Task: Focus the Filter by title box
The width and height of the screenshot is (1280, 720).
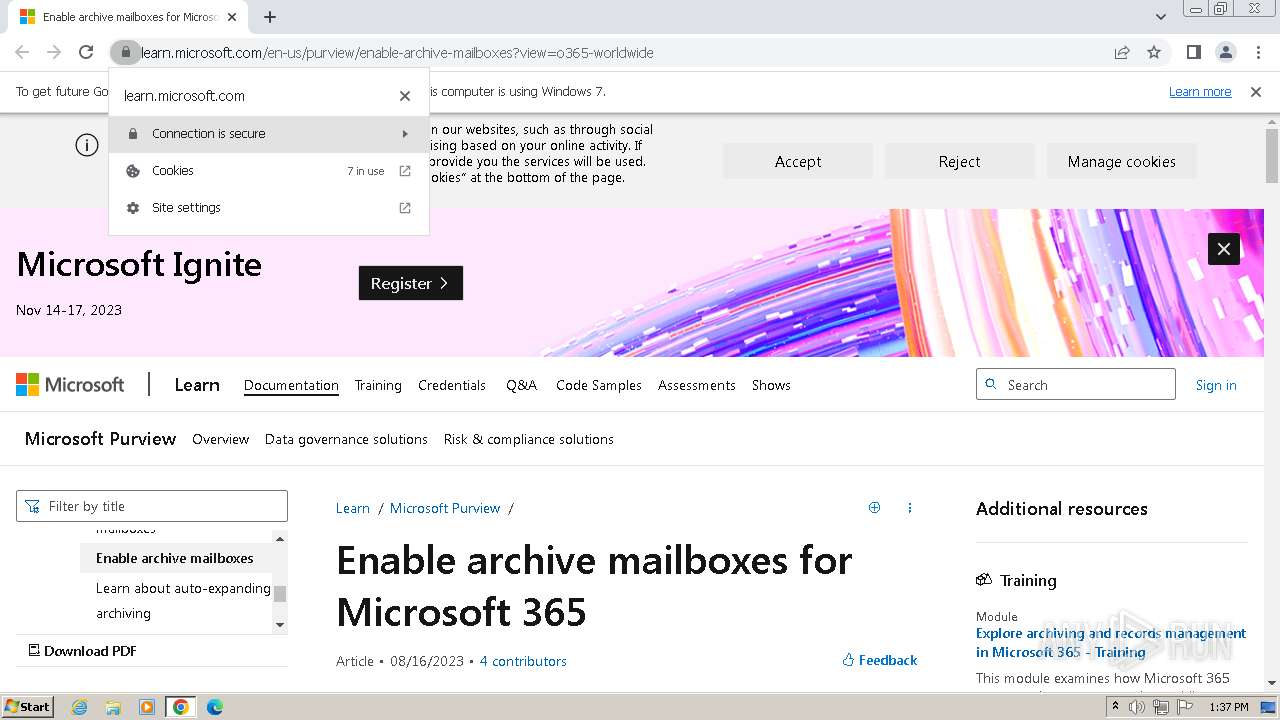Action: click(152, 506)
